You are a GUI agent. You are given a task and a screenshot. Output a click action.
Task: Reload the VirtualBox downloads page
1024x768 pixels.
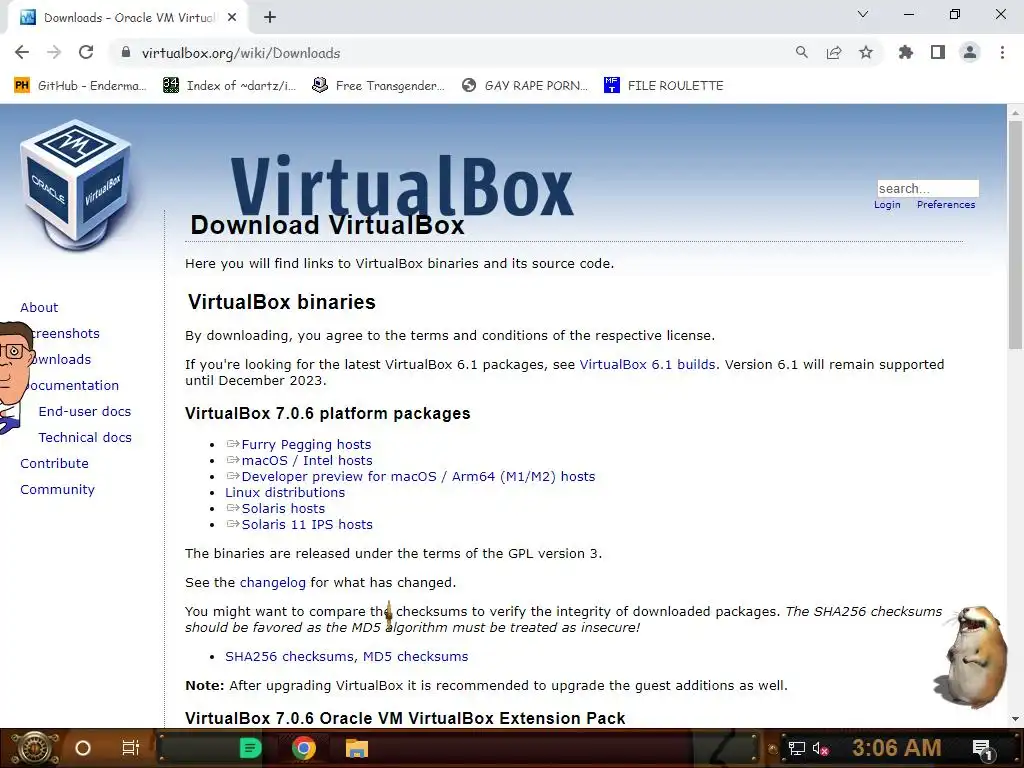tap(86, 53)
